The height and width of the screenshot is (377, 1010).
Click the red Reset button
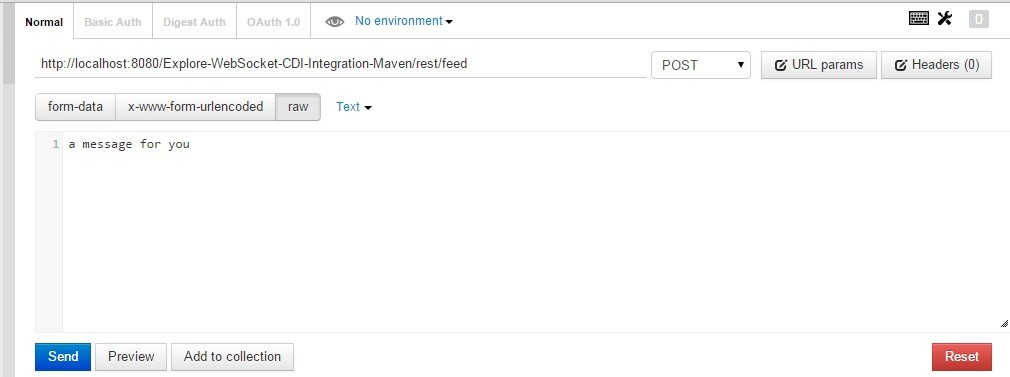(962, 356)
